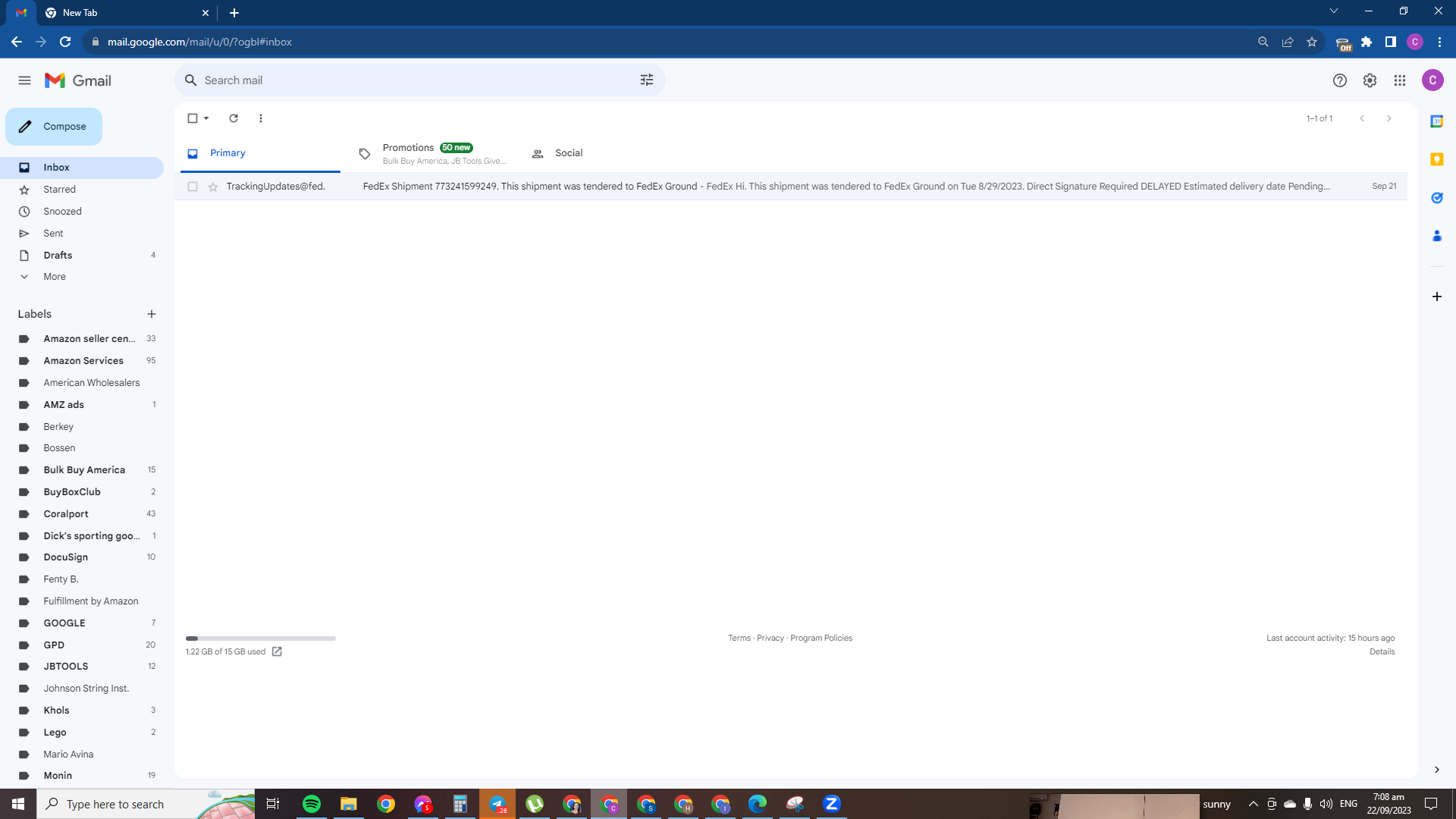The height and width of the screenshot is (819, 1456).
Task: Click Get Add-ons plus icon in side panel
Action: click(1436, 297)
